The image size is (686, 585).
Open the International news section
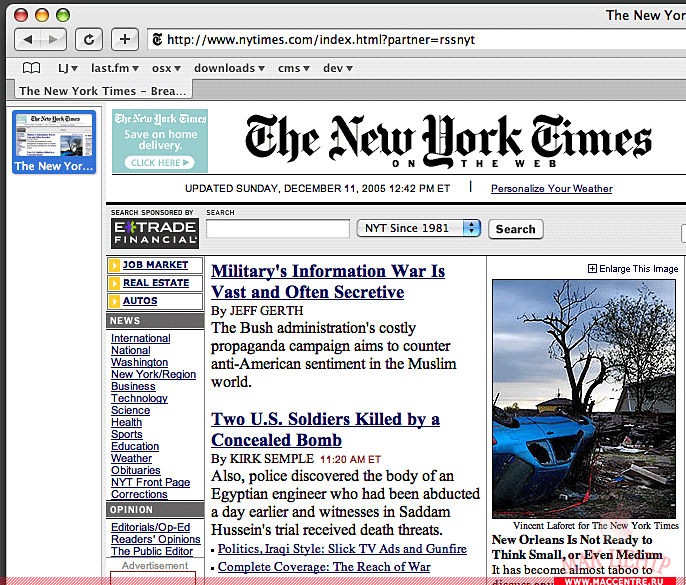pos(140,338)
